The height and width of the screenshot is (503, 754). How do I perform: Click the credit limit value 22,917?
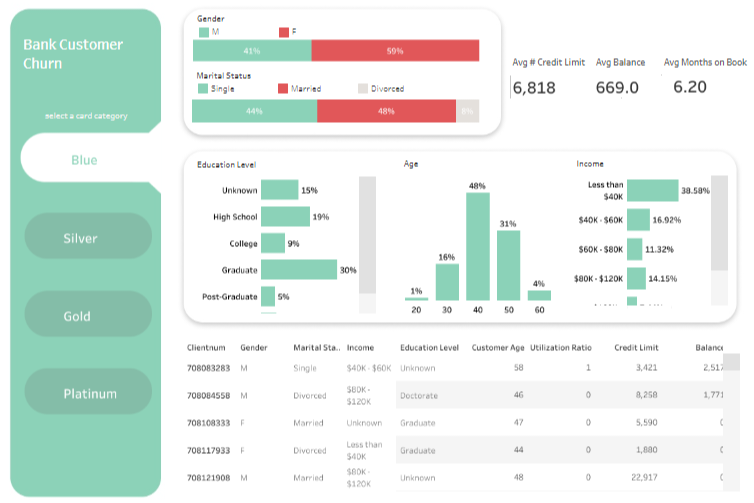tap(644, 477)
